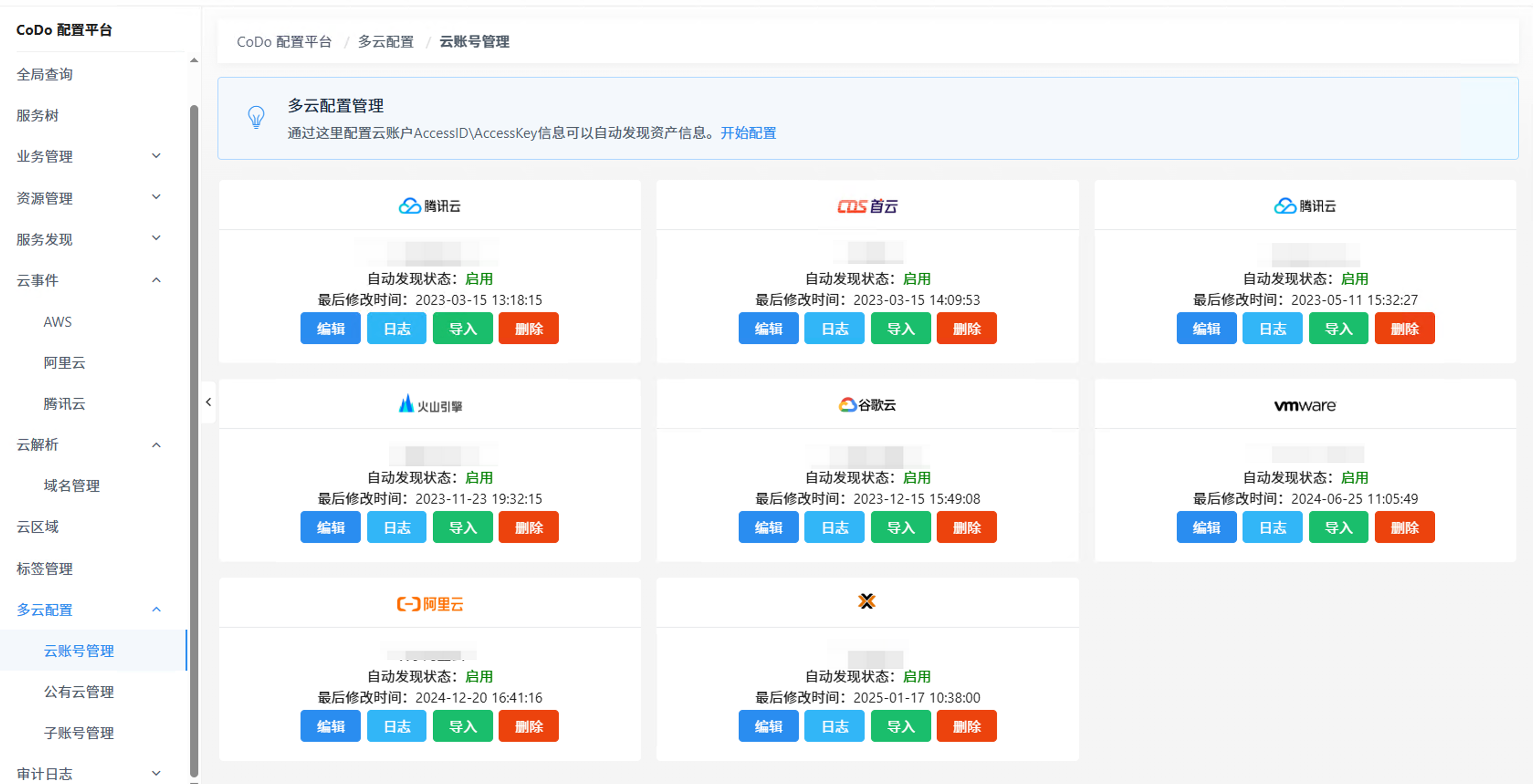This screenshot has width=1533, height=784.
Task: View logs for 首云 account
Action: pyautogui.click(x=835, y=329)
